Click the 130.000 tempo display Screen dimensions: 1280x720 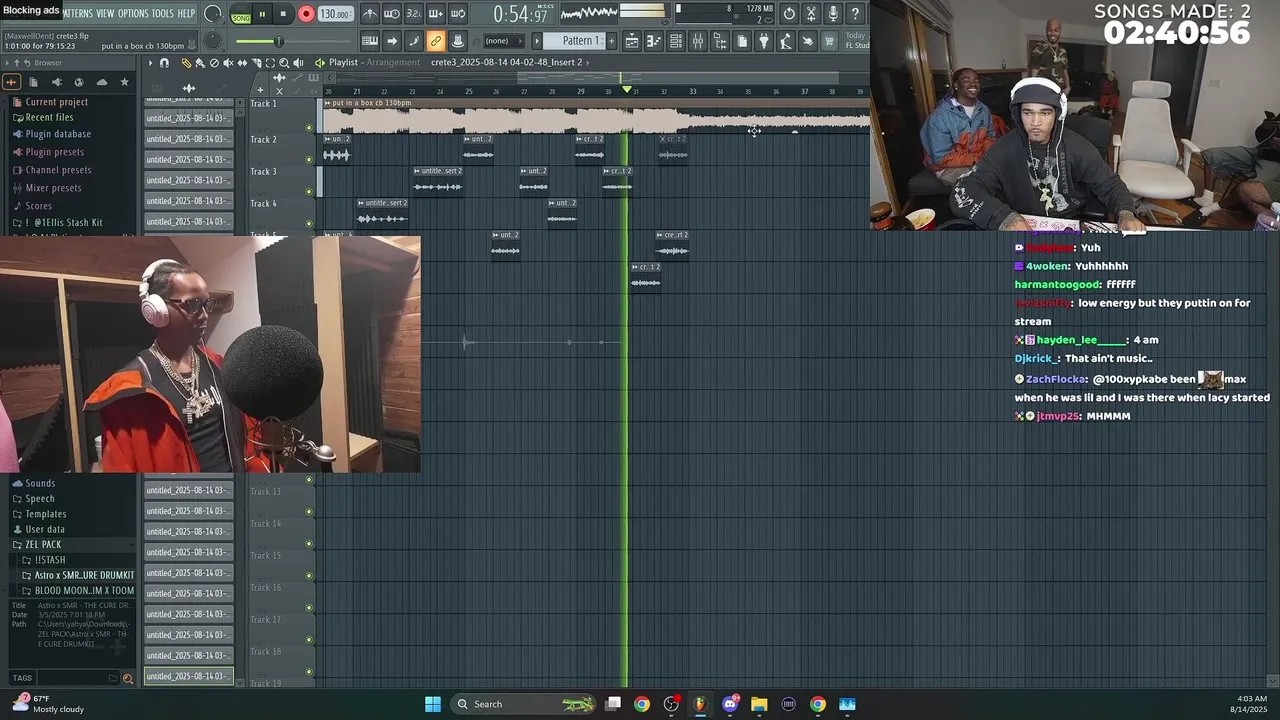click(x=335, y=14)
